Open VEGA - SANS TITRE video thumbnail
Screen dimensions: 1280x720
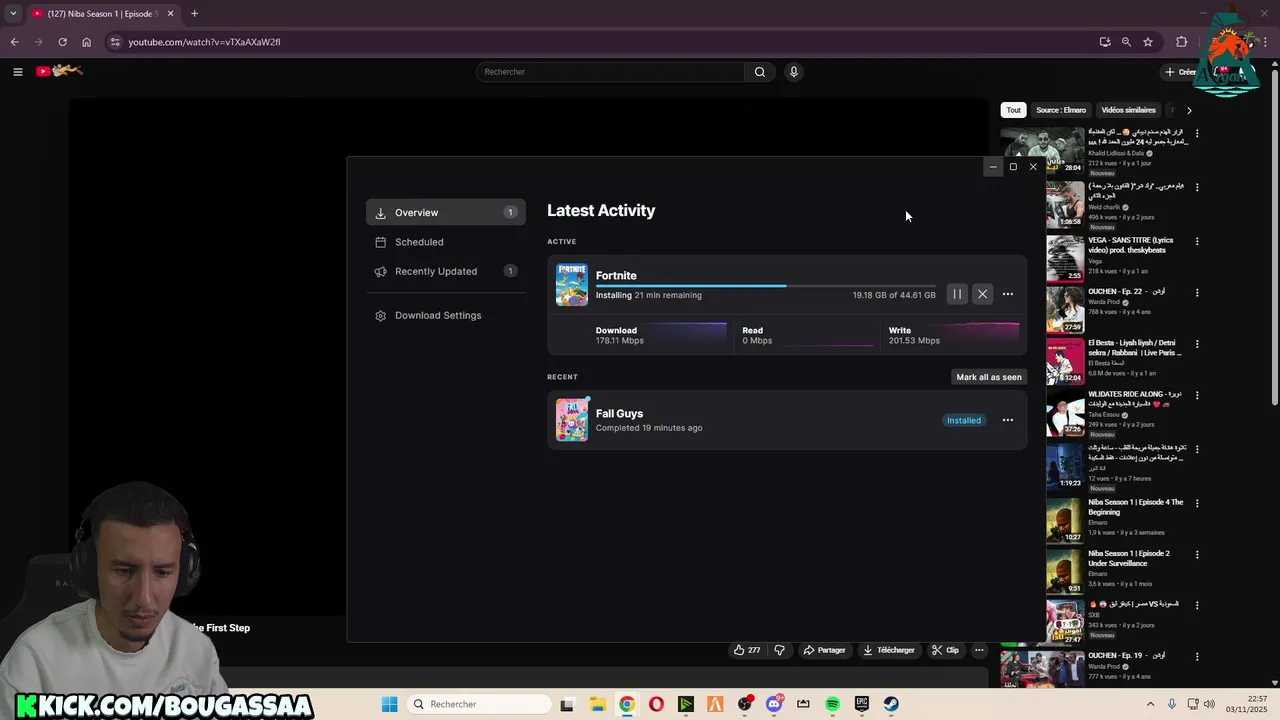(1065, 258)
